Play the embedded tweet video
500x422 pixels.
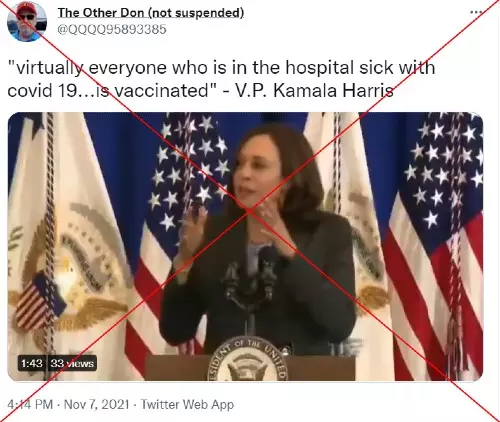(x=245, y=247)
